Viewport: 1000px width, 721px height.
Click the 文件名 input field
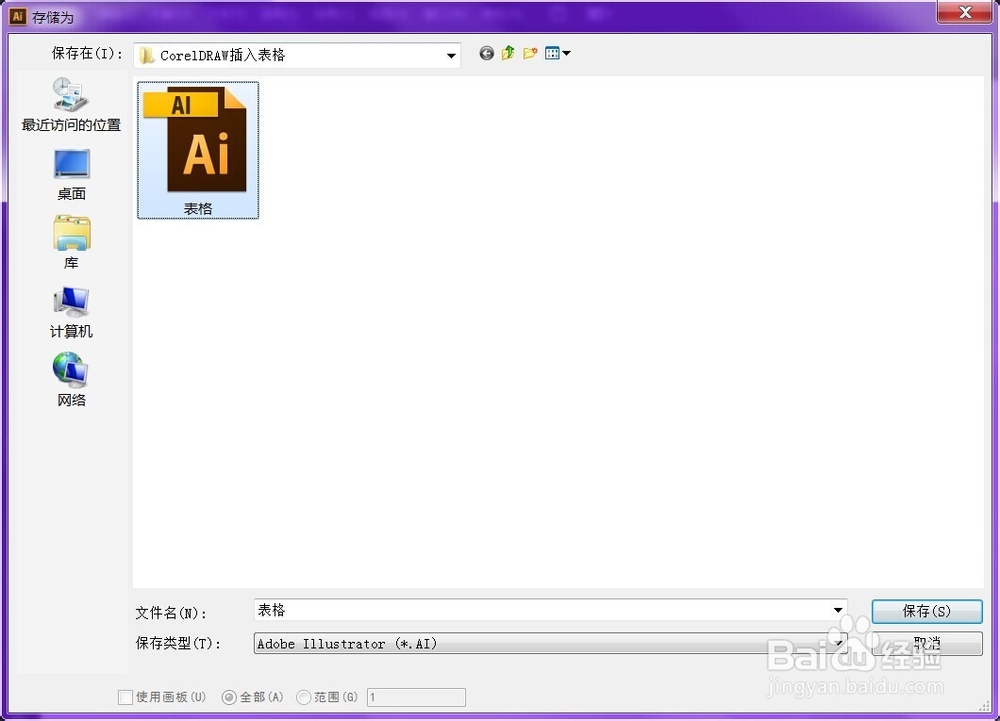click(x=550, y=611)
